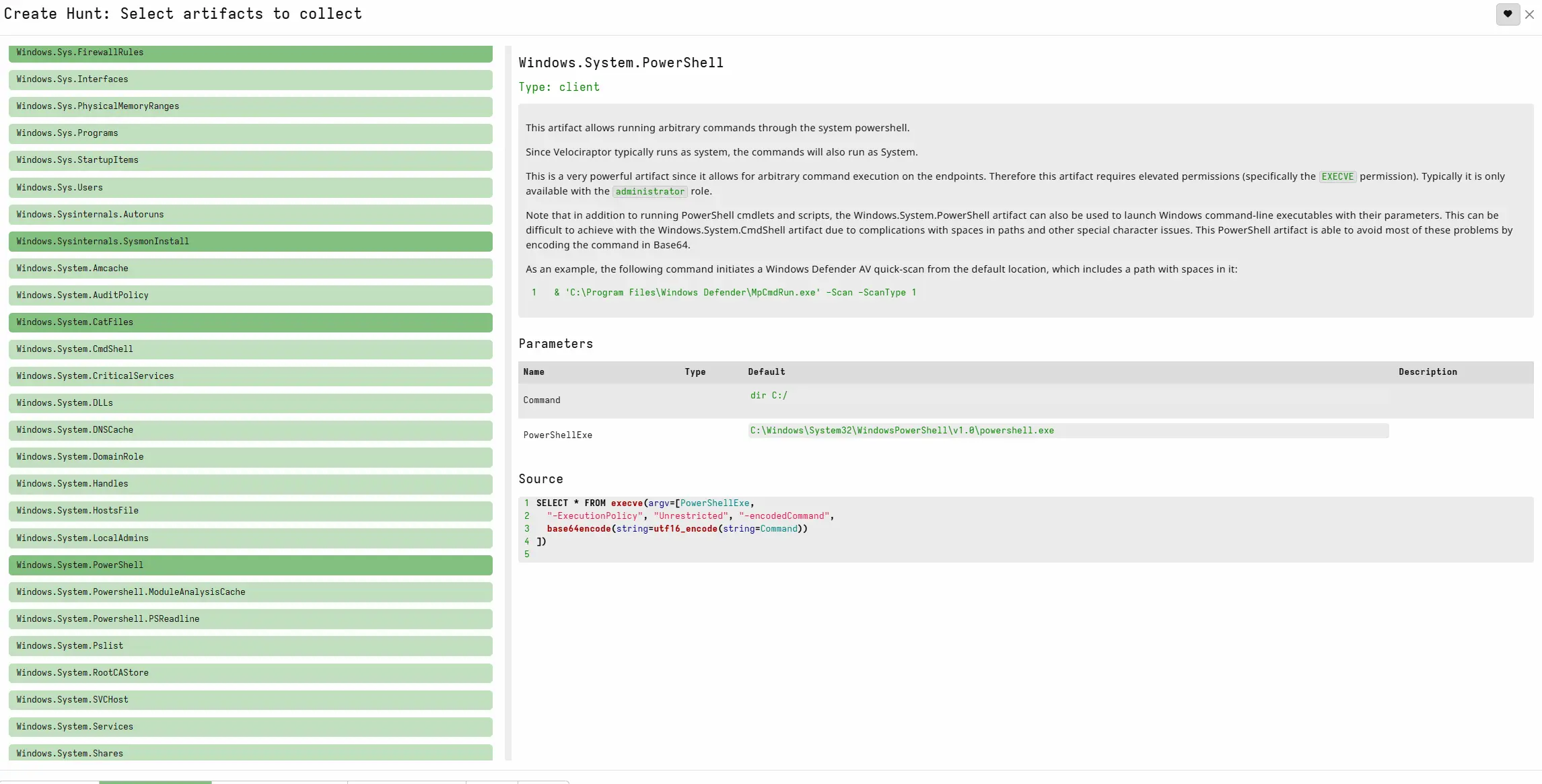Image resolution: width=1542 pixels, height=784 pixels.
Task: Select Windows.System.RootCAStore artifact
Action: 250,673
